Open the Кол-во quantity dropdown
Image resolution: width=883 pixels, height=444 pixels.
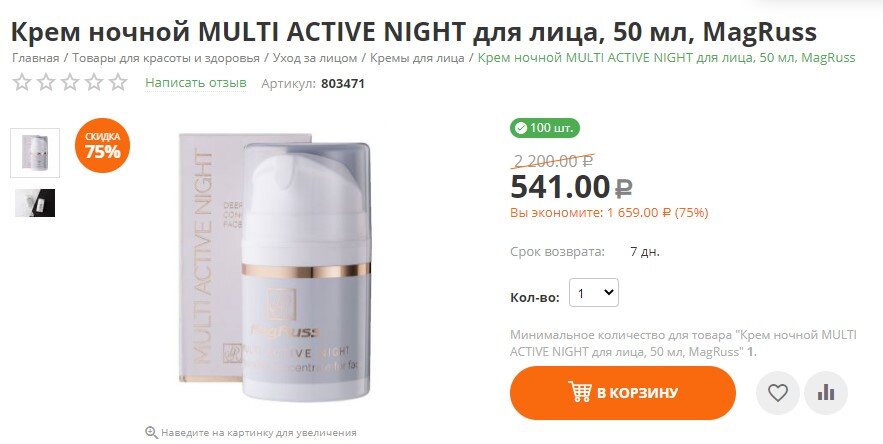(594, 293)
